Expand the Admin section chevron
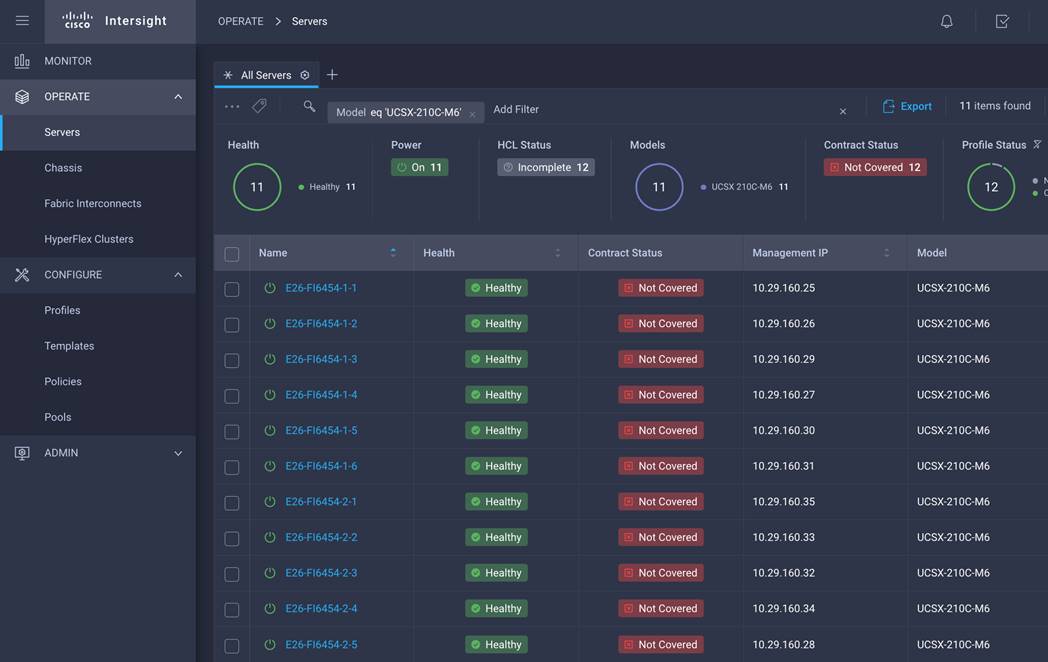 pos(178,453)
